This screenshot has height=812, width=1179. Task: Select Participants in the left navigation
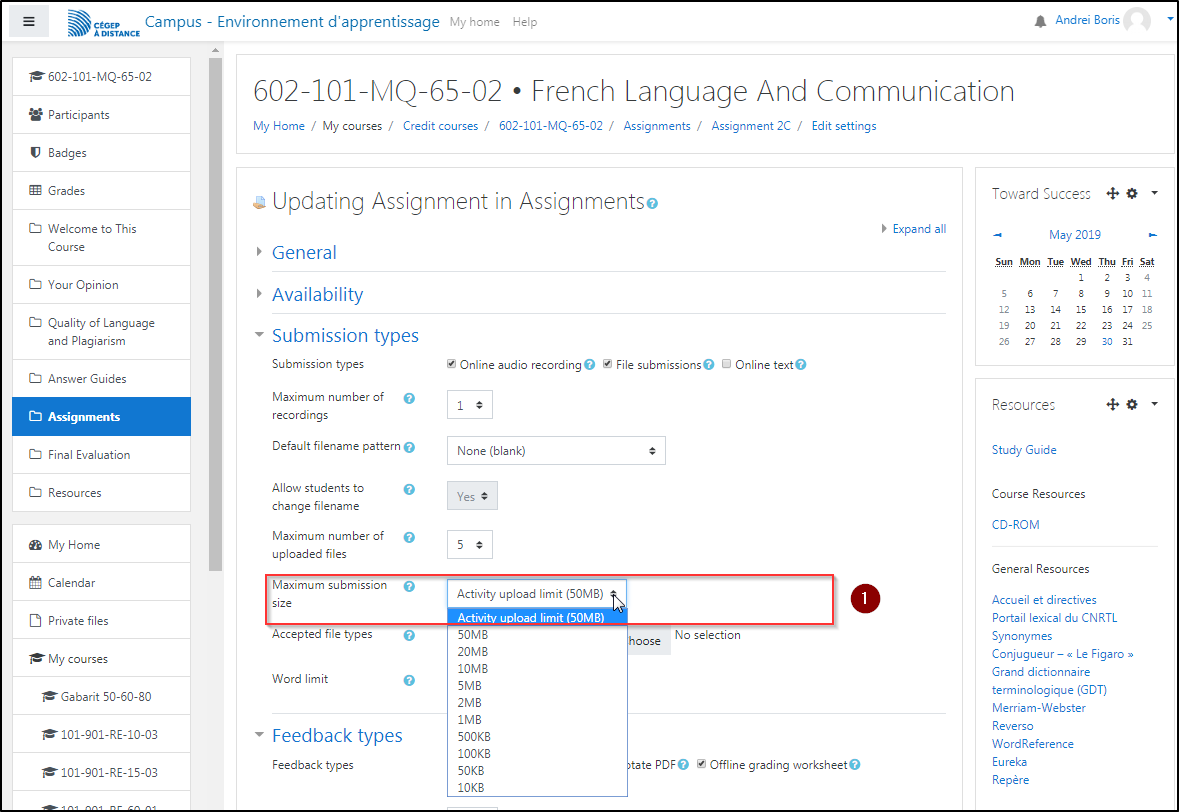(78, 115)
